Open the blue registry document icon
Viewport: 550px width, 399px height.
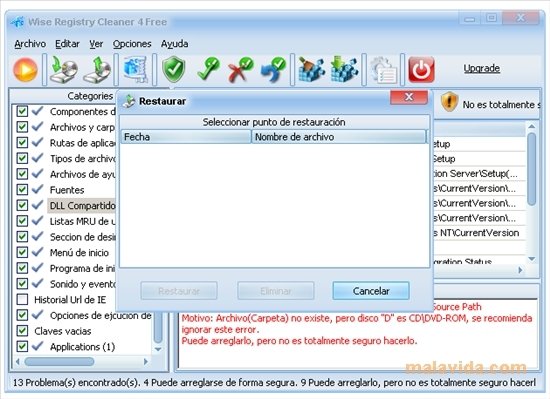coord(135,70)
